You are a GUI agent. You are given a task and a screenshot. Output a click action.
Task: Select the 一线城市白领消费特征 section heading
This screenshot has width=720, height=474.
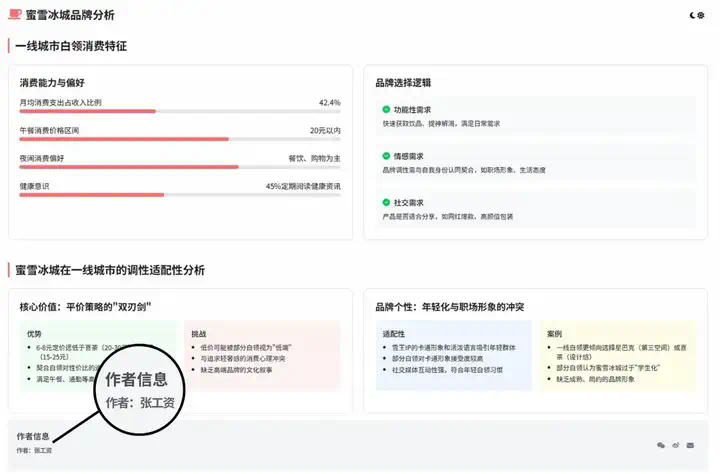[71, 46]
